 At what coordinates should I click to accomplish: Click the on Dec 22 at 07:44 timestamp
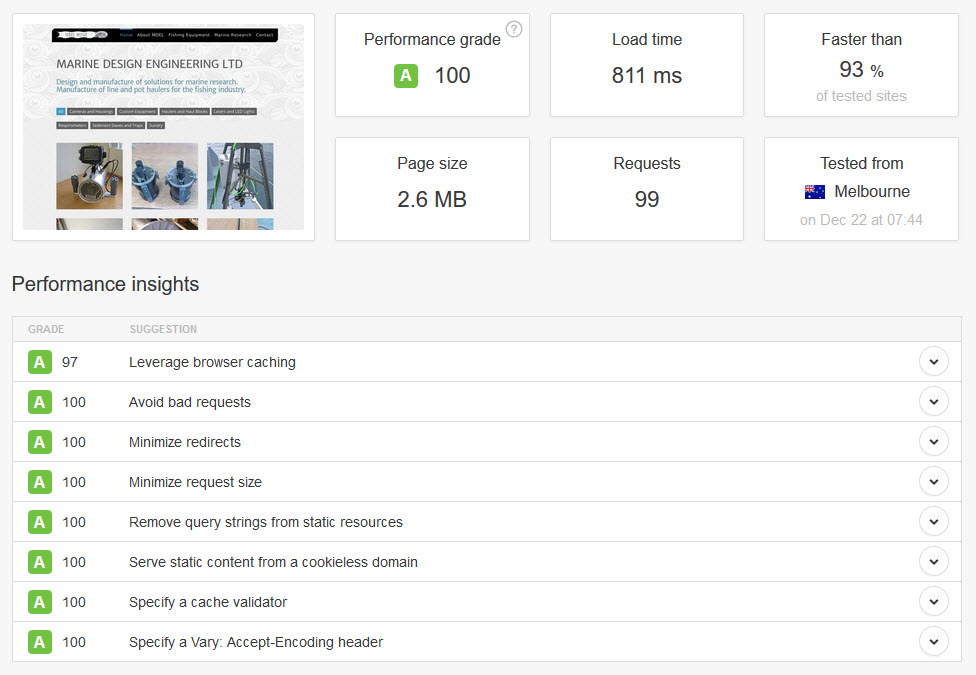pyautogui.click(x=861, y=220)
